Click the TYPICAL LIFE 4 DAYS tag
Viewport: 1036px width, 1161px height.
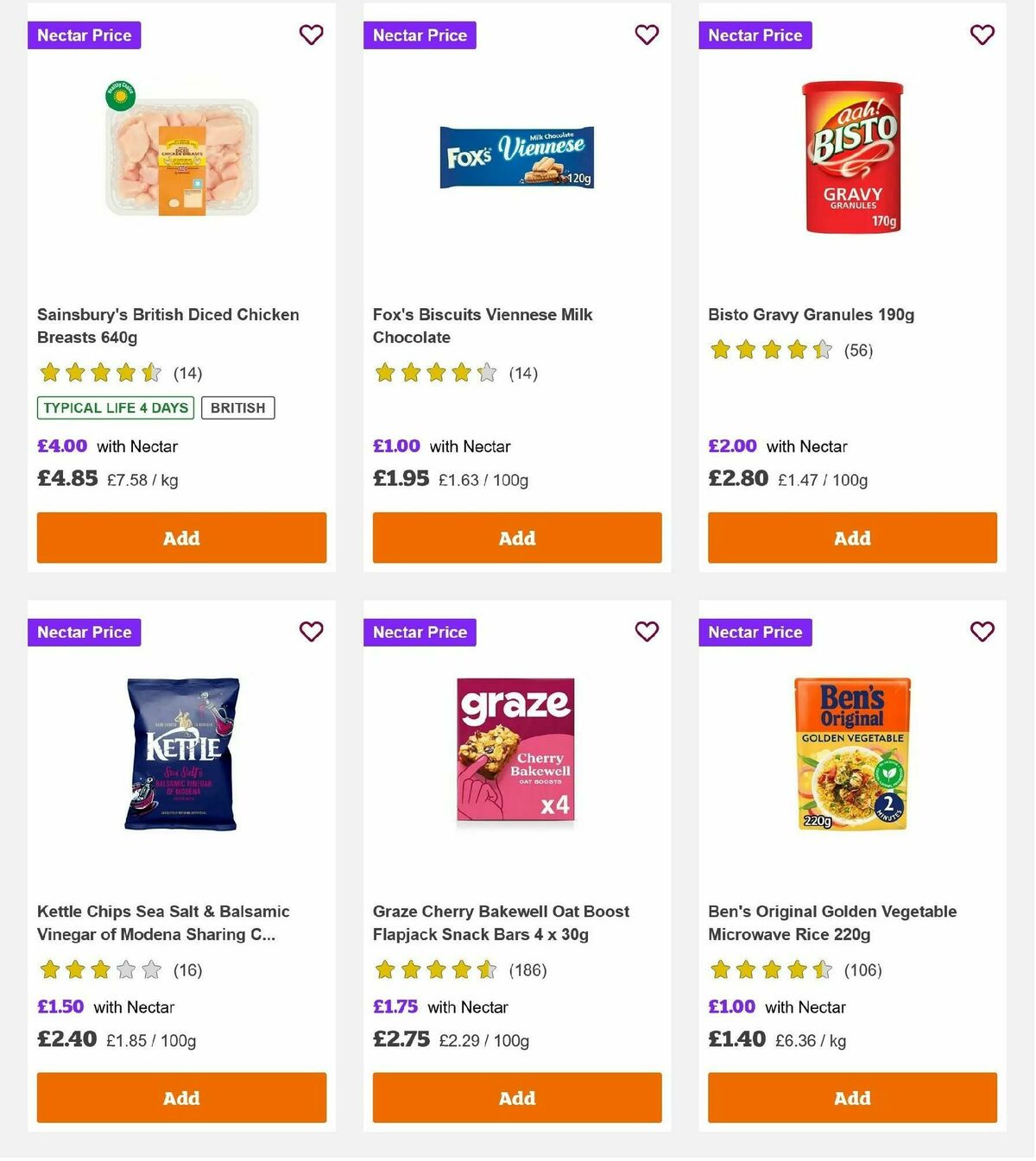coord(115,407)
